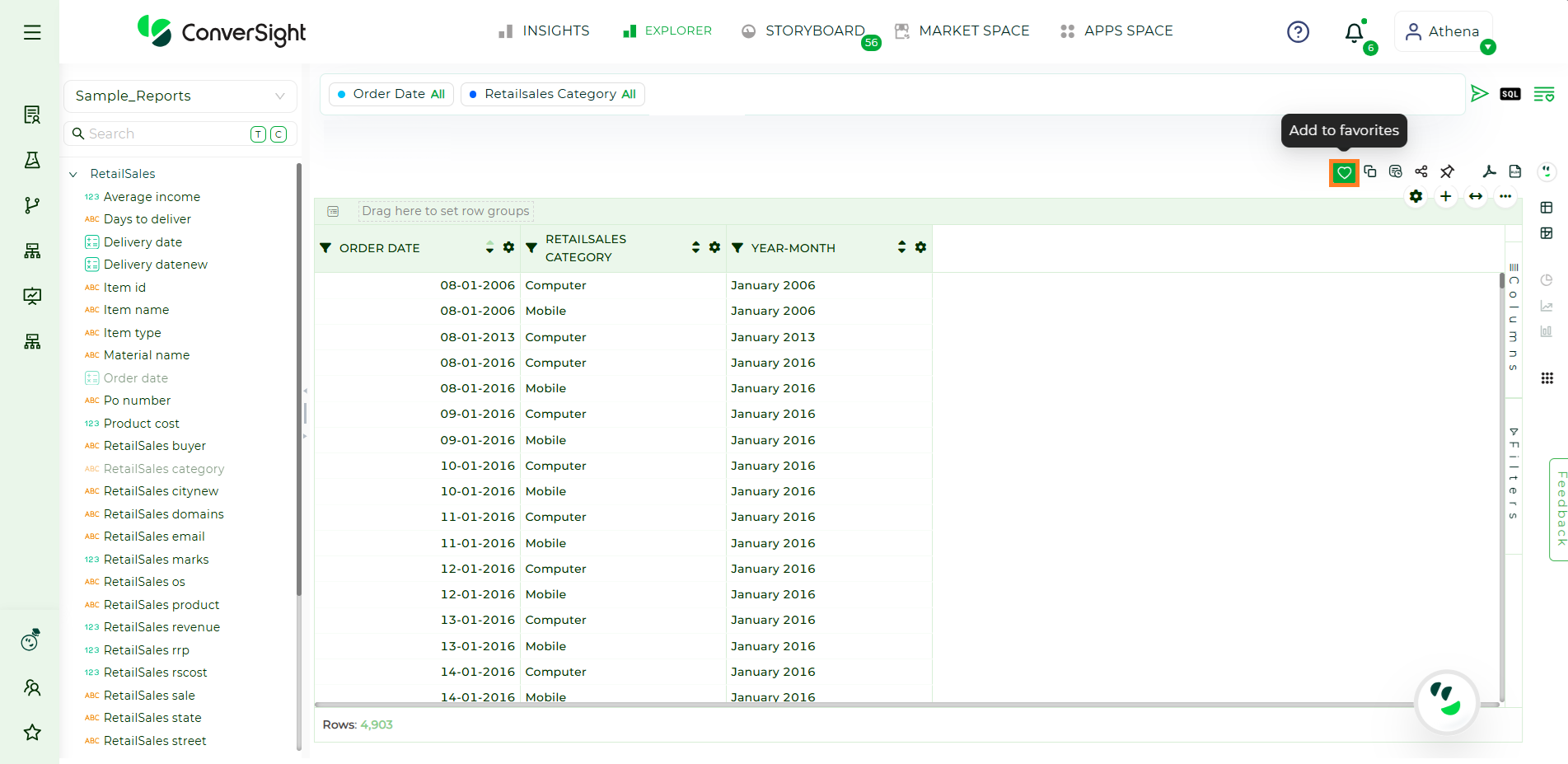Select the RetailSales revenue field
Viewport: 1568px width, 764px height.
point(161,627)
